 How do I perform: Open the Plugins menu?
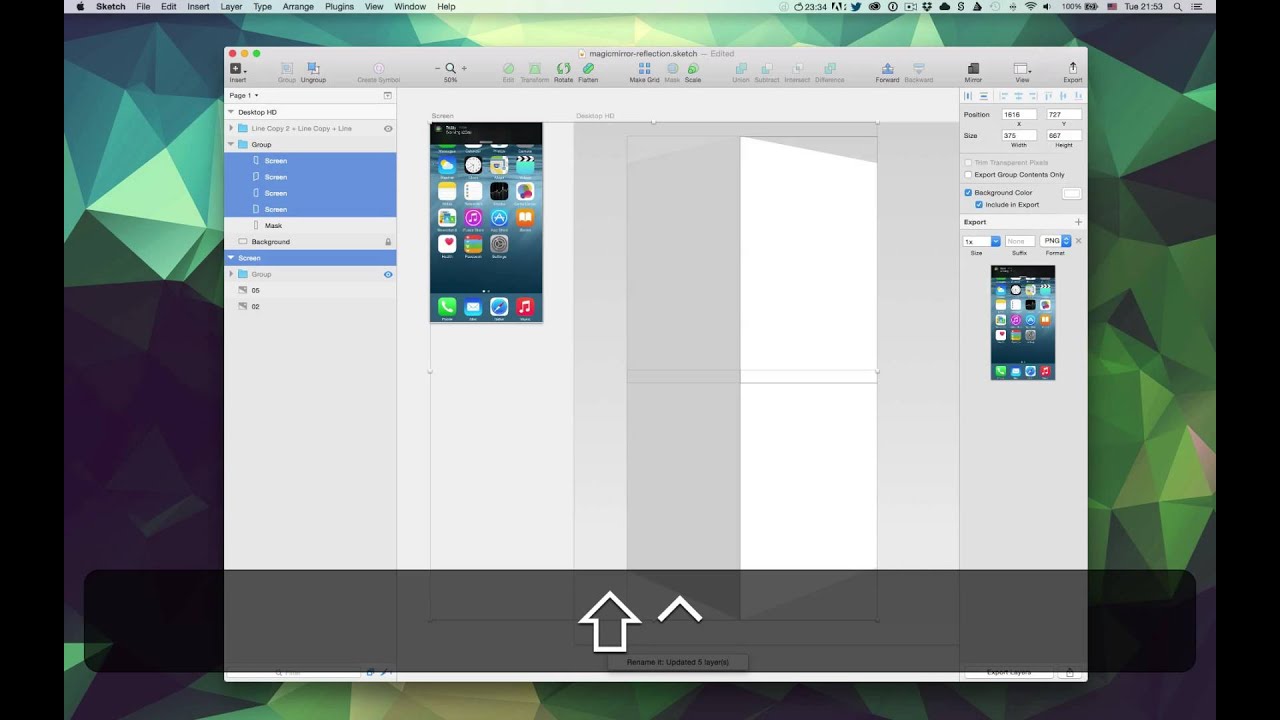point(339,6)
